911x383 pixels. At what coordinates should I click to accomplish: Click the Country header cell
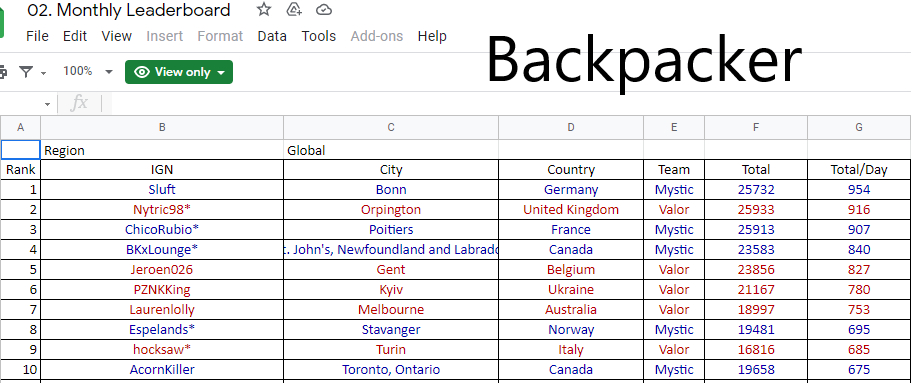coord(571,170)
